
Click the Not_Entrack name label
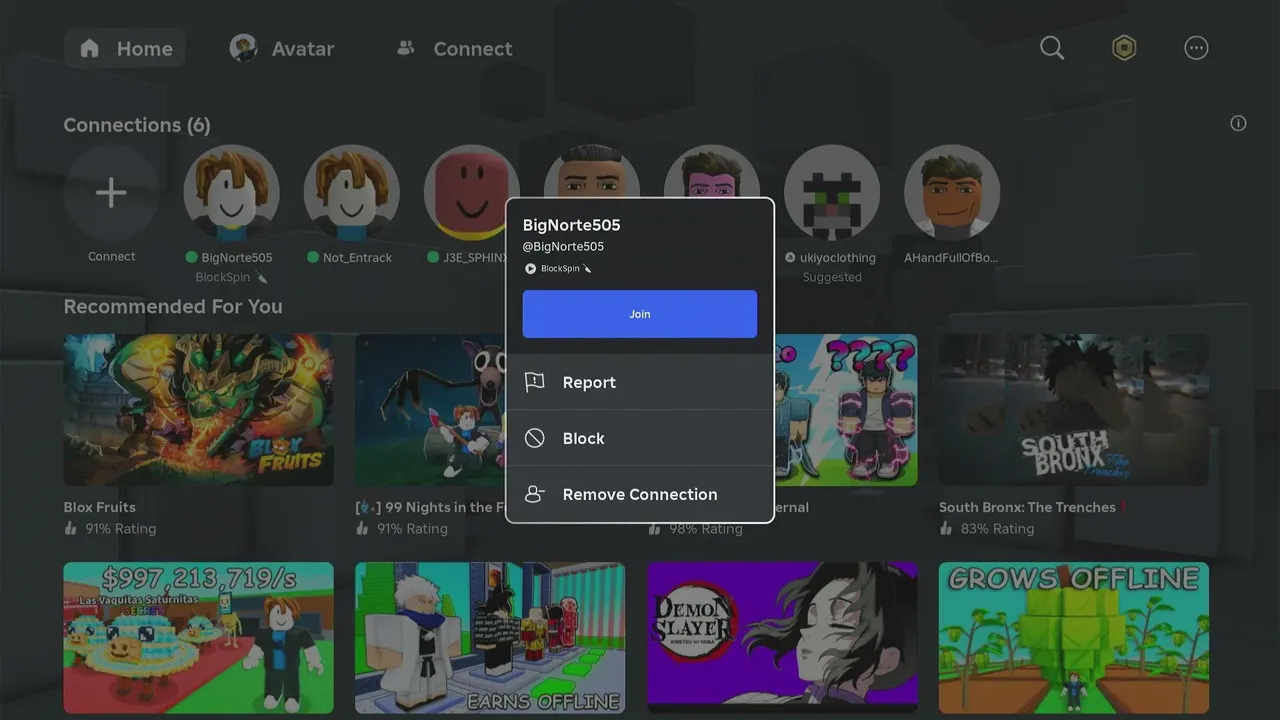(x=357, y=257)
